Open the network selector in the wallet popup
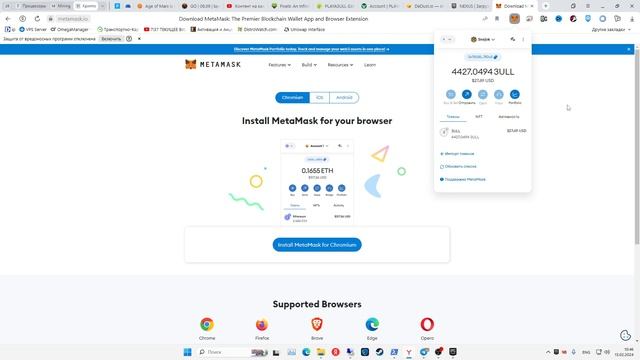 pos(447,39)
